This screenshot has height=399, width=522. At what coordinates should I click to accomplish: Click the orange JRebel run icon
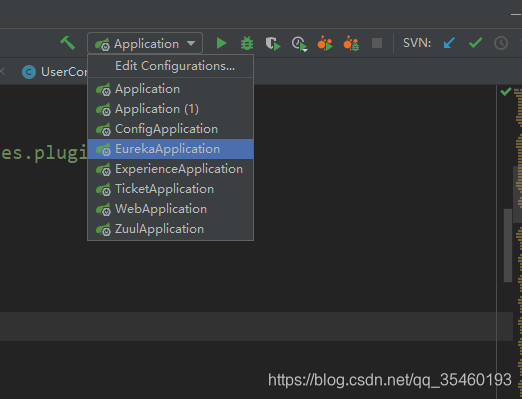click(x=325, y=43)
